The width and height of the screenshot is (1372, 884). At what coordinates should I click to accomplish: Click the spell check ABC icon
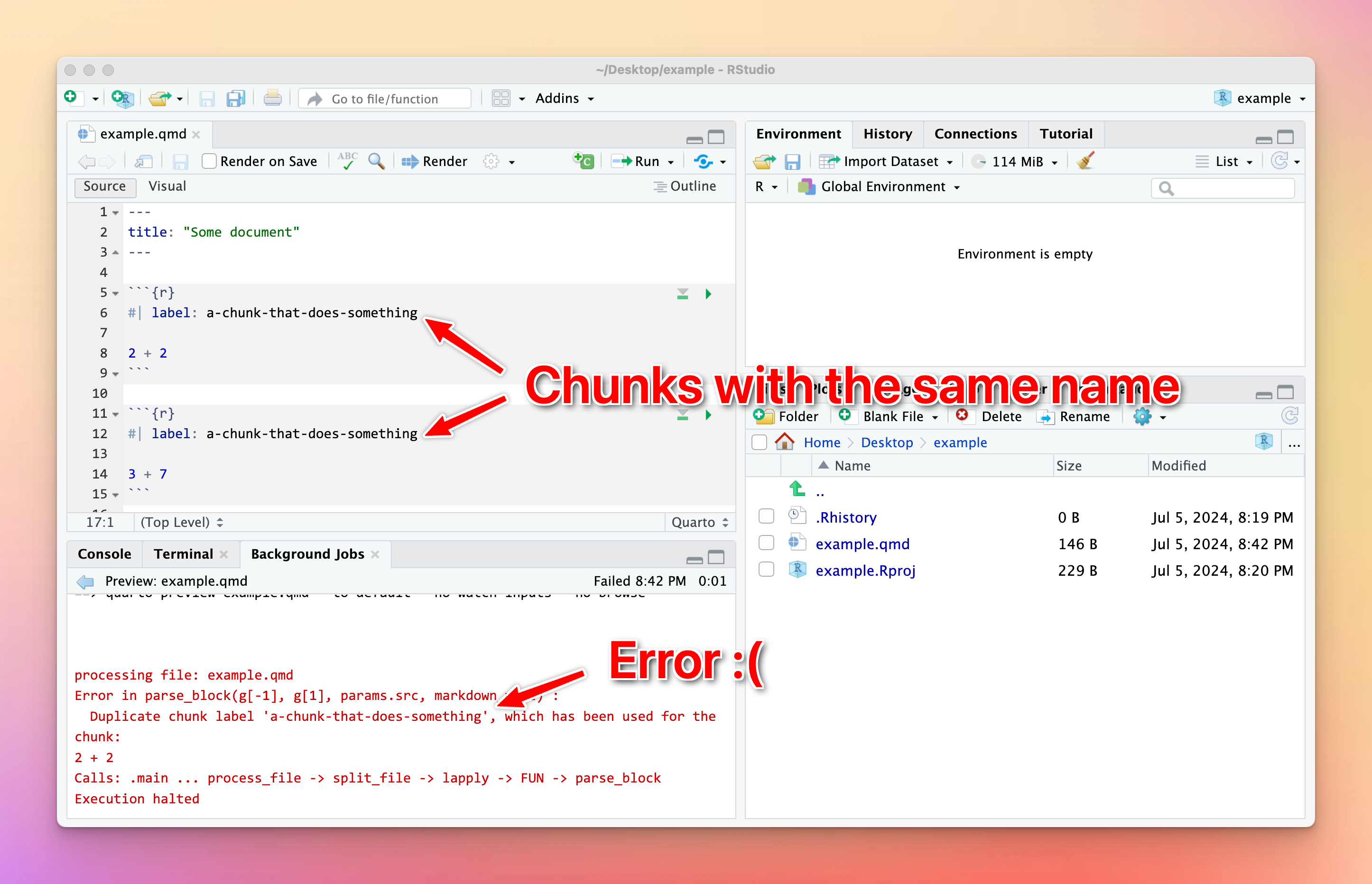[x=347, y=161]
